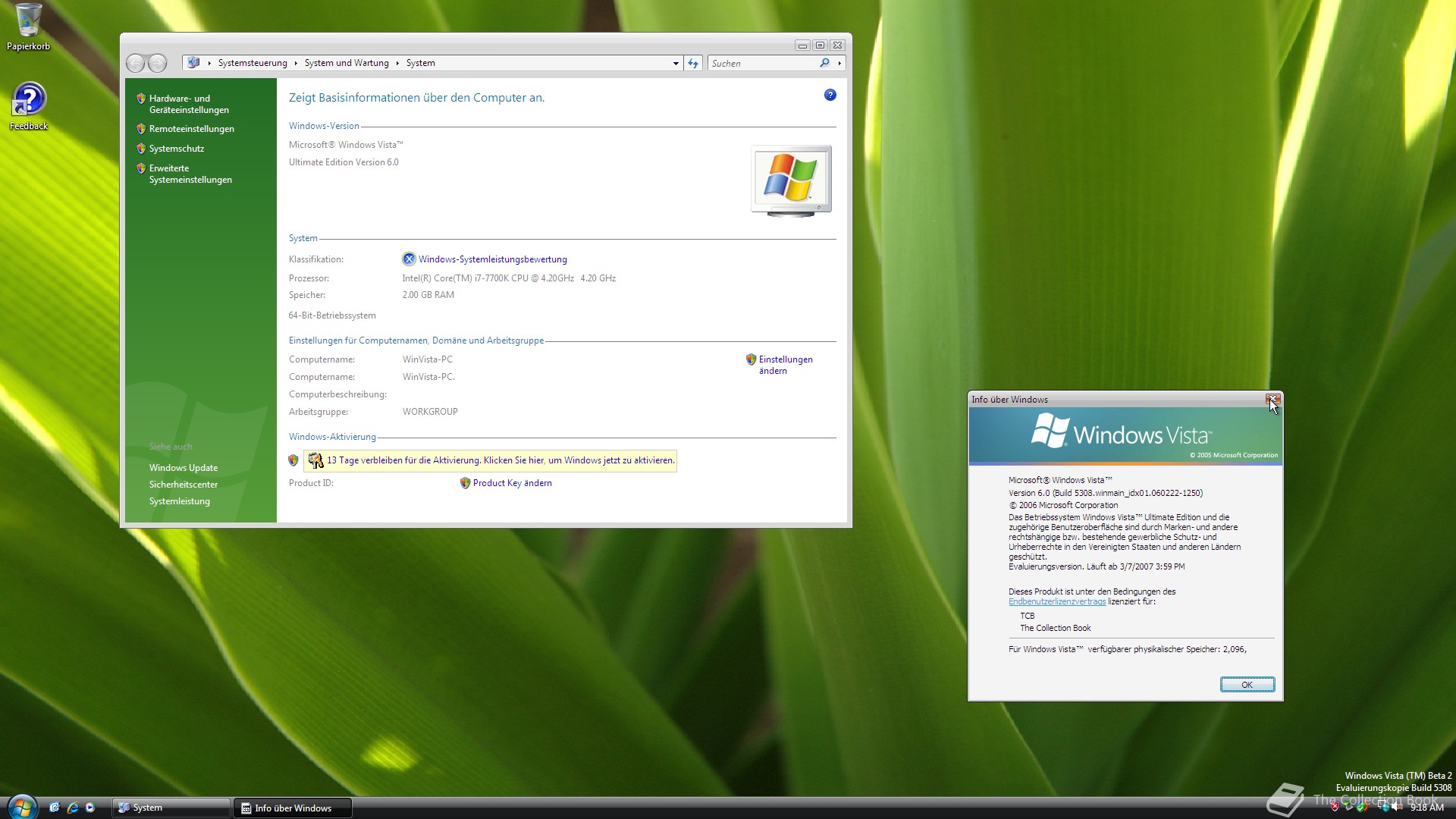Launch Internet Explorer from quick launch
This screenshot has height=819, width=1456.
[72, 808]
